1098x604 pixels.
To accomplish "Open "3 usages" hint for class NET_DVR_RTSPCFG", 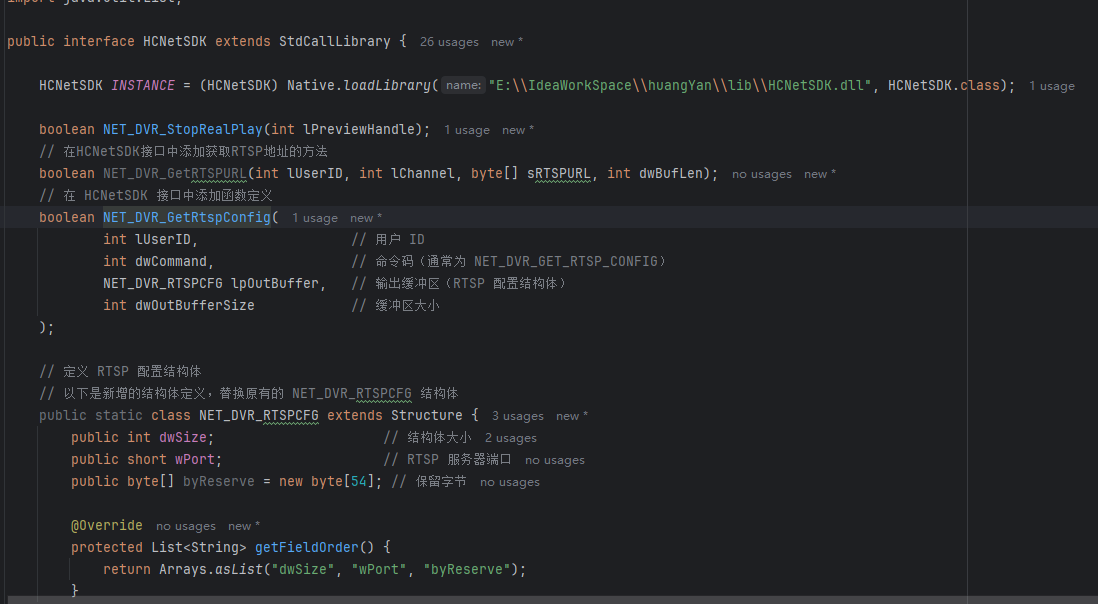I will click(x=517, y=416).
